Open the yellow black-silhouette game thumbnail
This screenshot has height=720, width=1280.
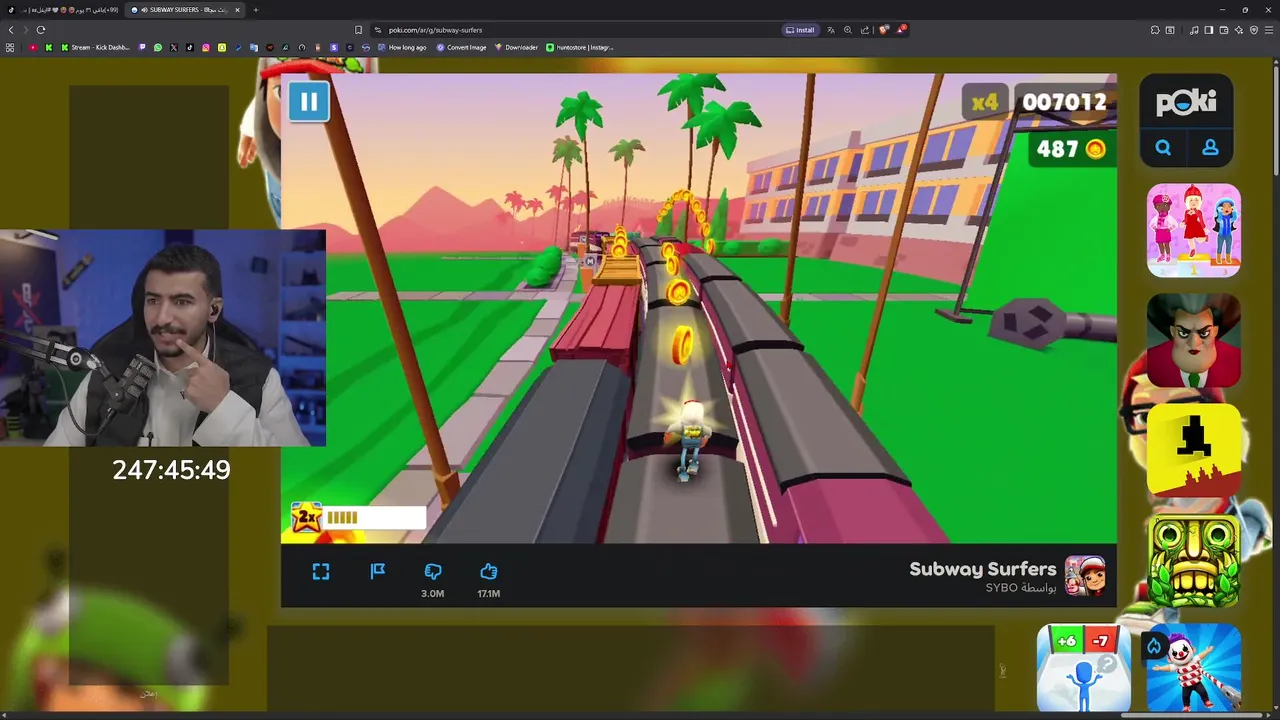[1194, 450]
